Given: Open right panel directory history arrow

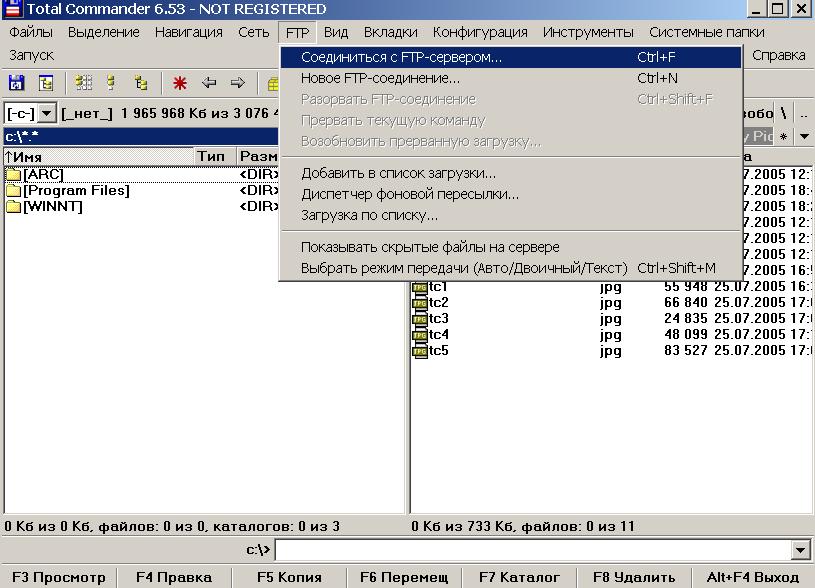Looking at the screenshot, I should tap(804, 135).
